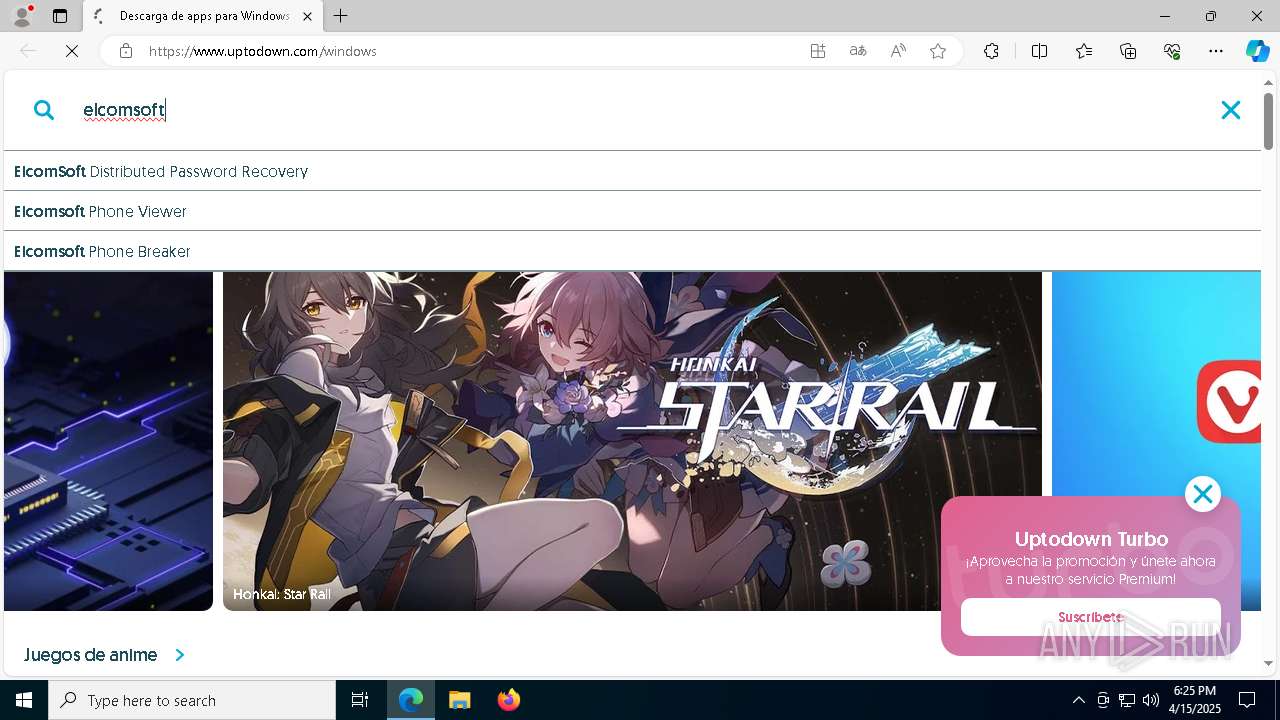
Task: Go back with the browser back arrow
Action: point(28,51)
